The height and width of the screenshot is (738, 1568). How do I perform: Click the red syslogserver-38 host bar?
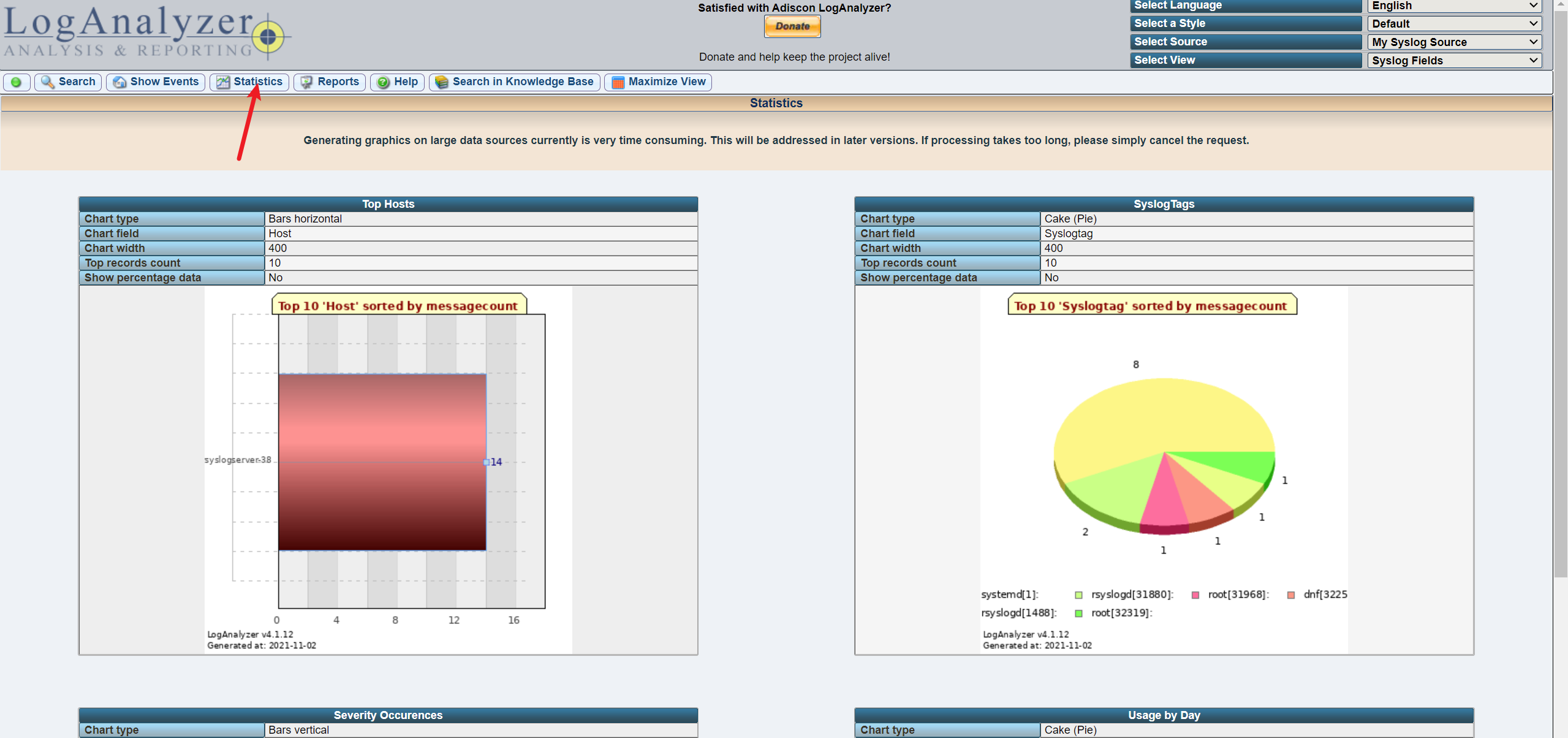382,462
